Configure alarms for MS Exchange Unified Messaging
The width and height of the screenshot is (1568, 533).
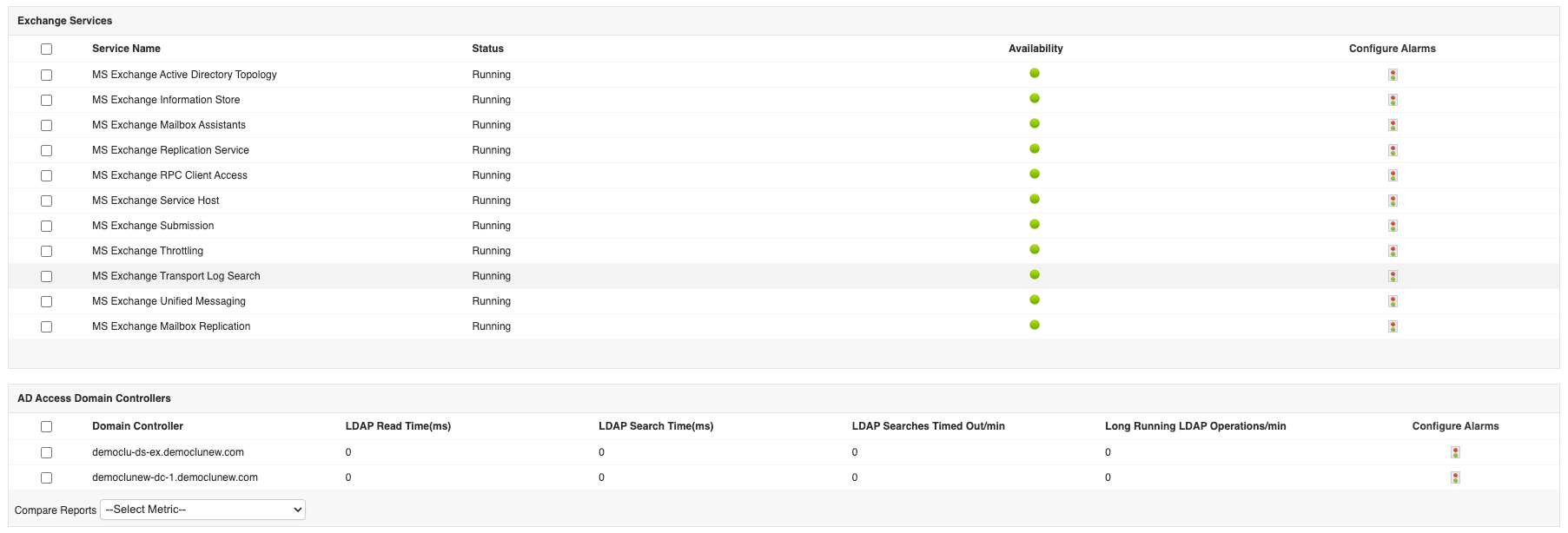(1393, 301)
